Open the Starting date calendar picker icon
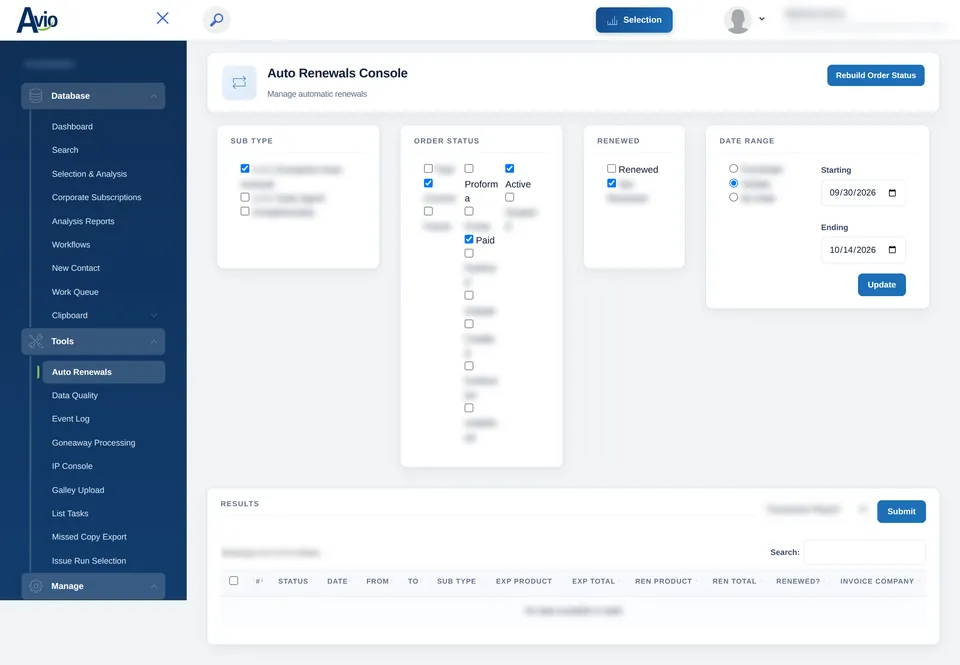 pos(892,193)
